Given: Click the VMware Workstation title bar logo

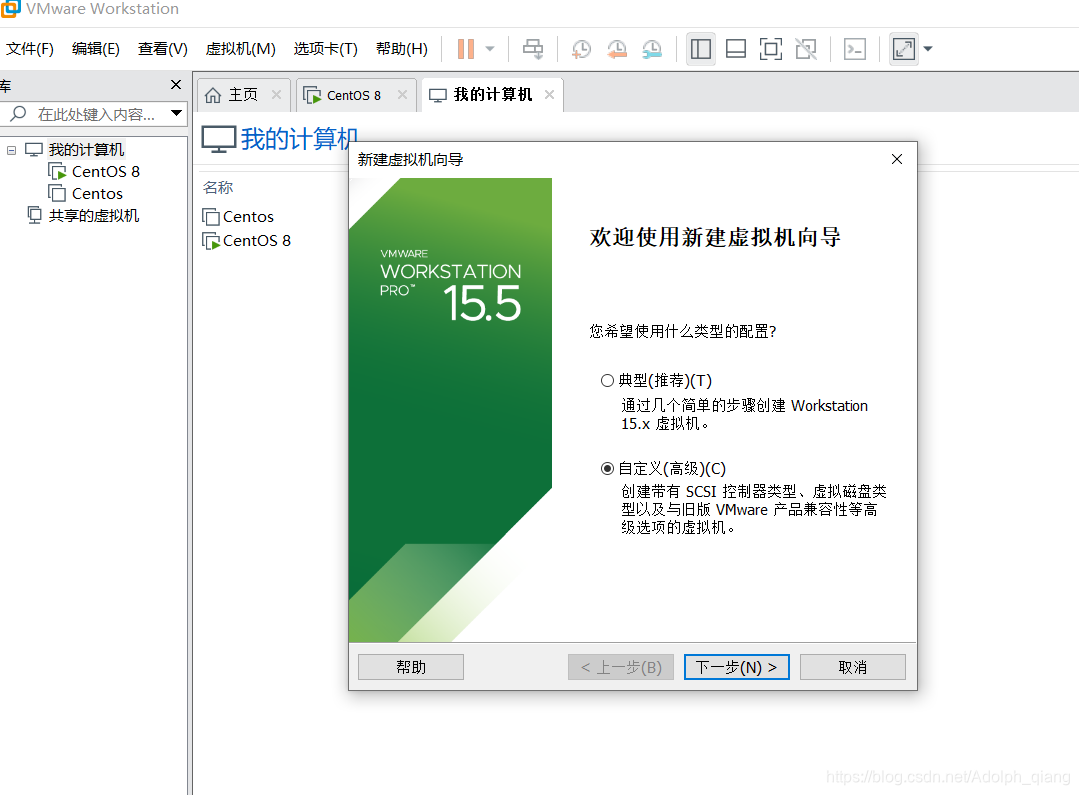Looking at the screenshot, I should click(x=10, y=8).
